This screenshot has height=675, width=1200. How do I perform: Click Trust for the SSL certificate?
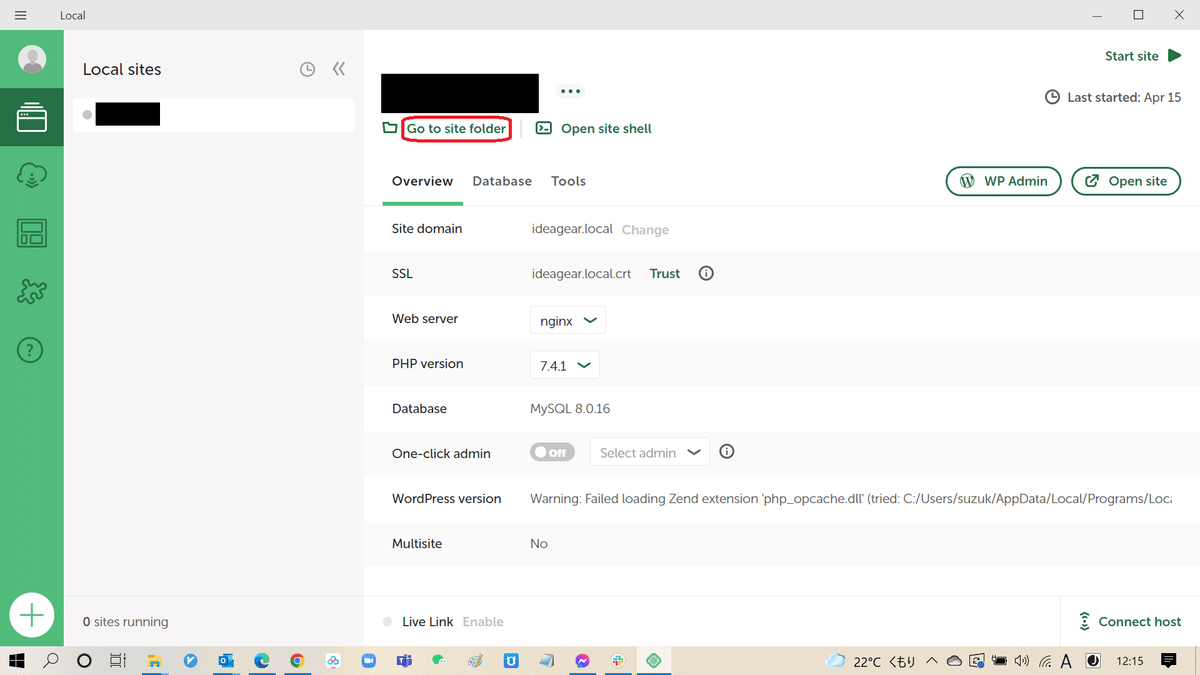[x=665, y=273]
